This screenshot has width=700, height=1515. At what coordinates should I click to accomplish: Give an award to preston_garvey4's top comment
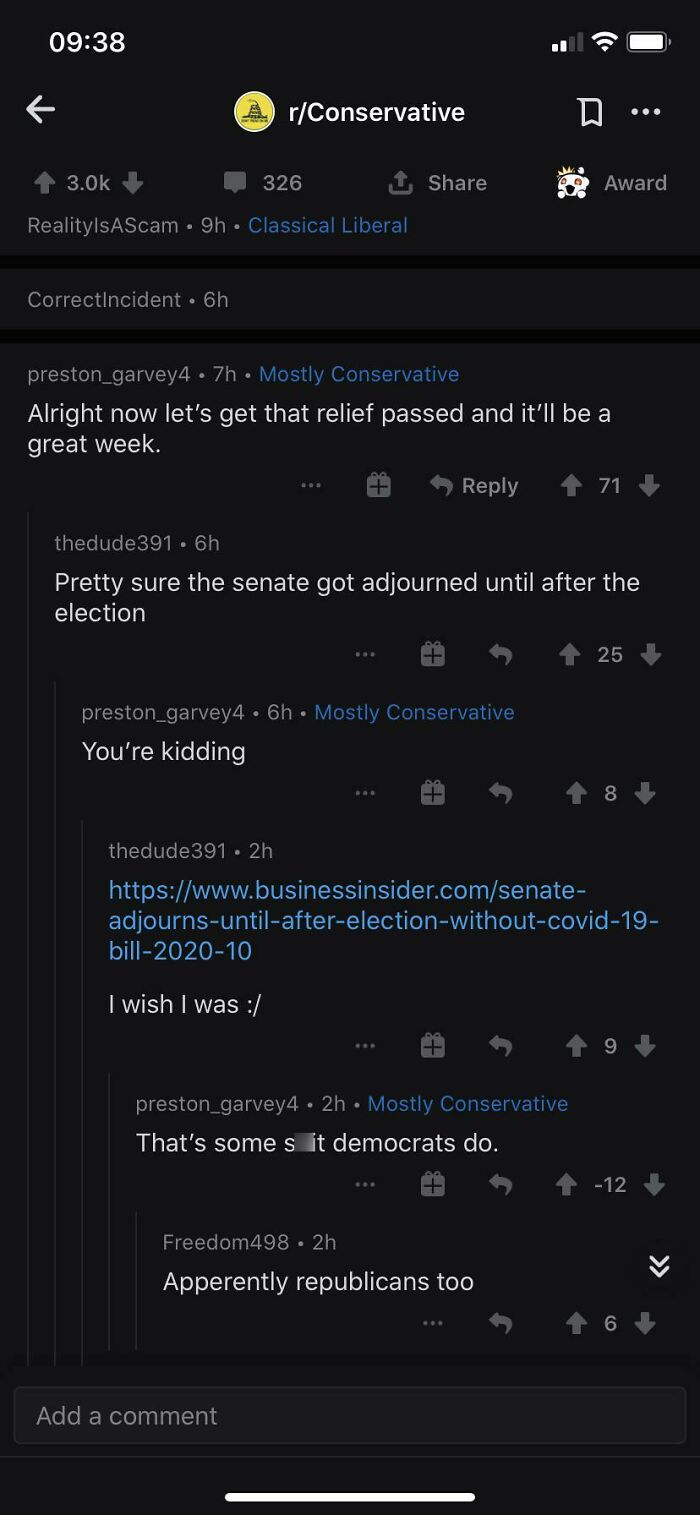(x=378, y=485)
